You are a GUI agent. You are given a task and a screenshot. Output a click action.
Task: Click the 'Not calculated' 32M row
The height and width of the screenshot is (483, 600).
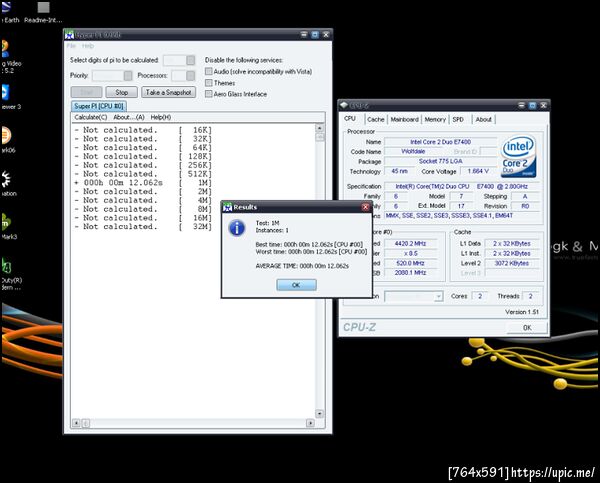click(x=143, y=227)
